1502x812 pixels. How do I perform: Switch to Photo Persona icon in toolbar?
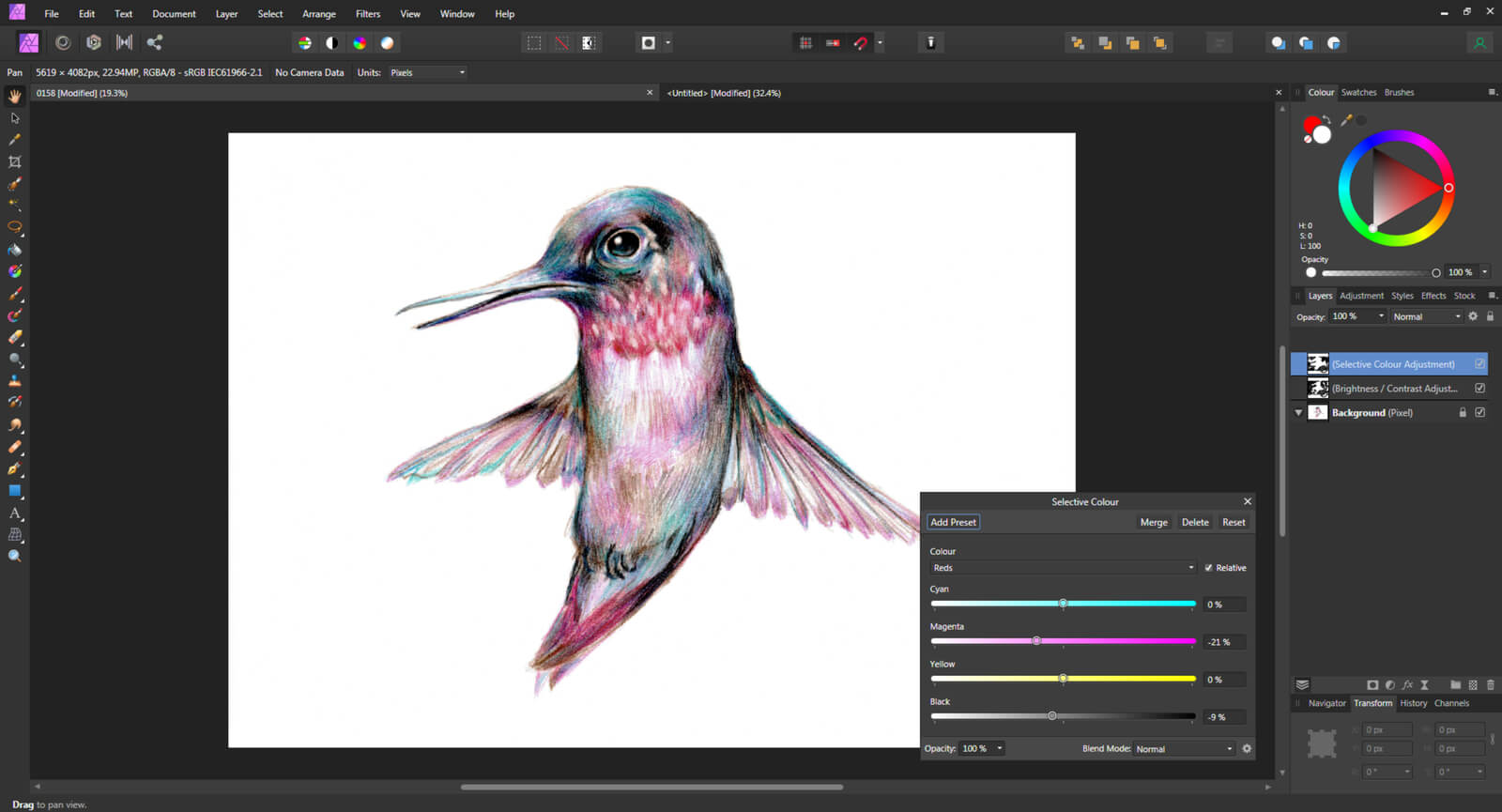pyautogui.click(x=29, y=42)
